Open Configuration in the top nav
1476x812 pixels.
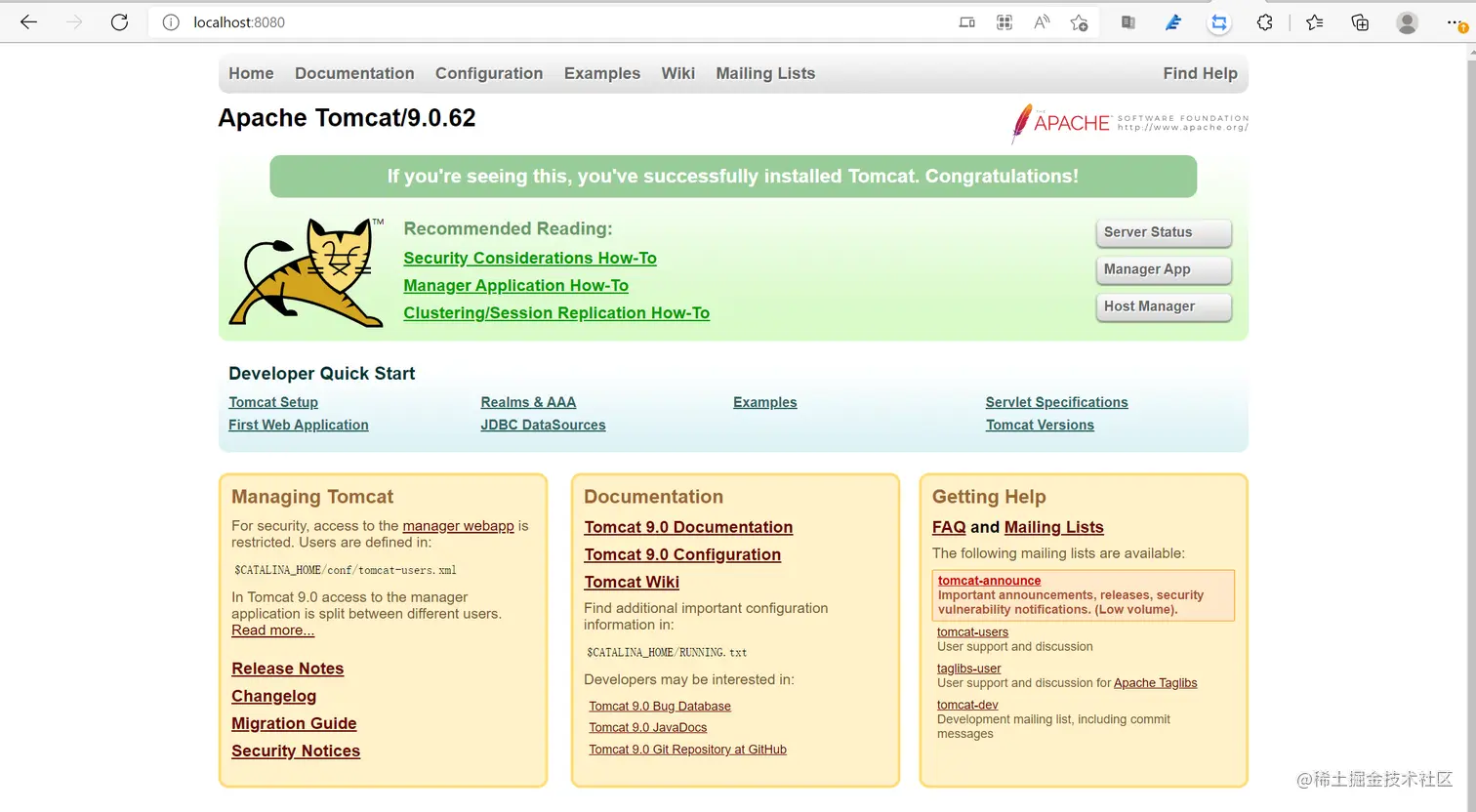pos(489,73)
